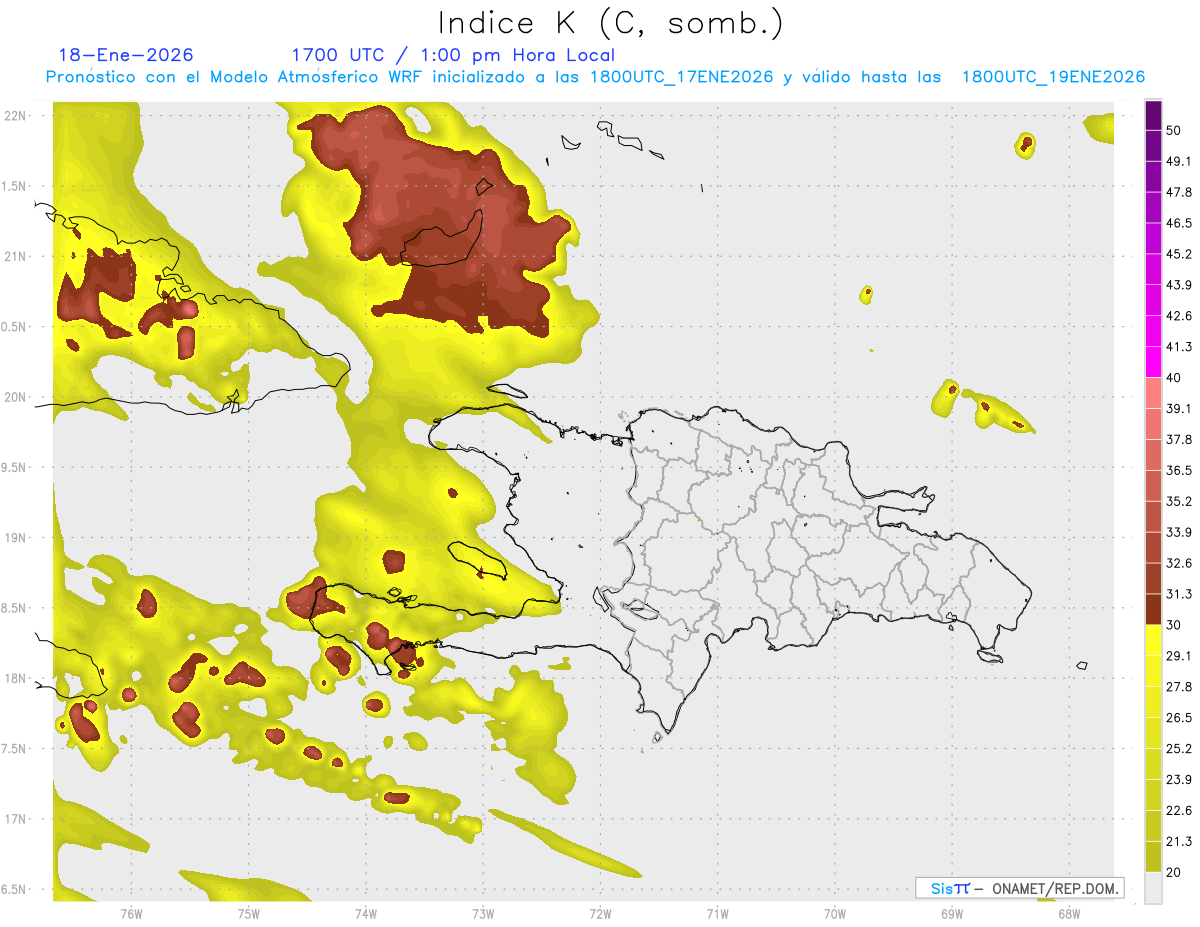Viewport: 1200px width, 927px height.
Task: Click the colorbar value '49.1'
Action: 1179,161
